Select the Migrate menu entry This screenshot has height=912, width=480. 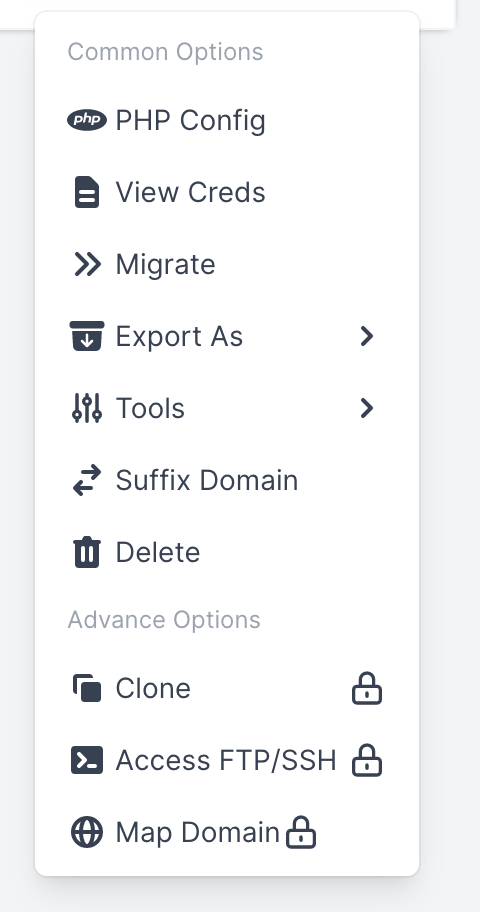pos(226,264)
